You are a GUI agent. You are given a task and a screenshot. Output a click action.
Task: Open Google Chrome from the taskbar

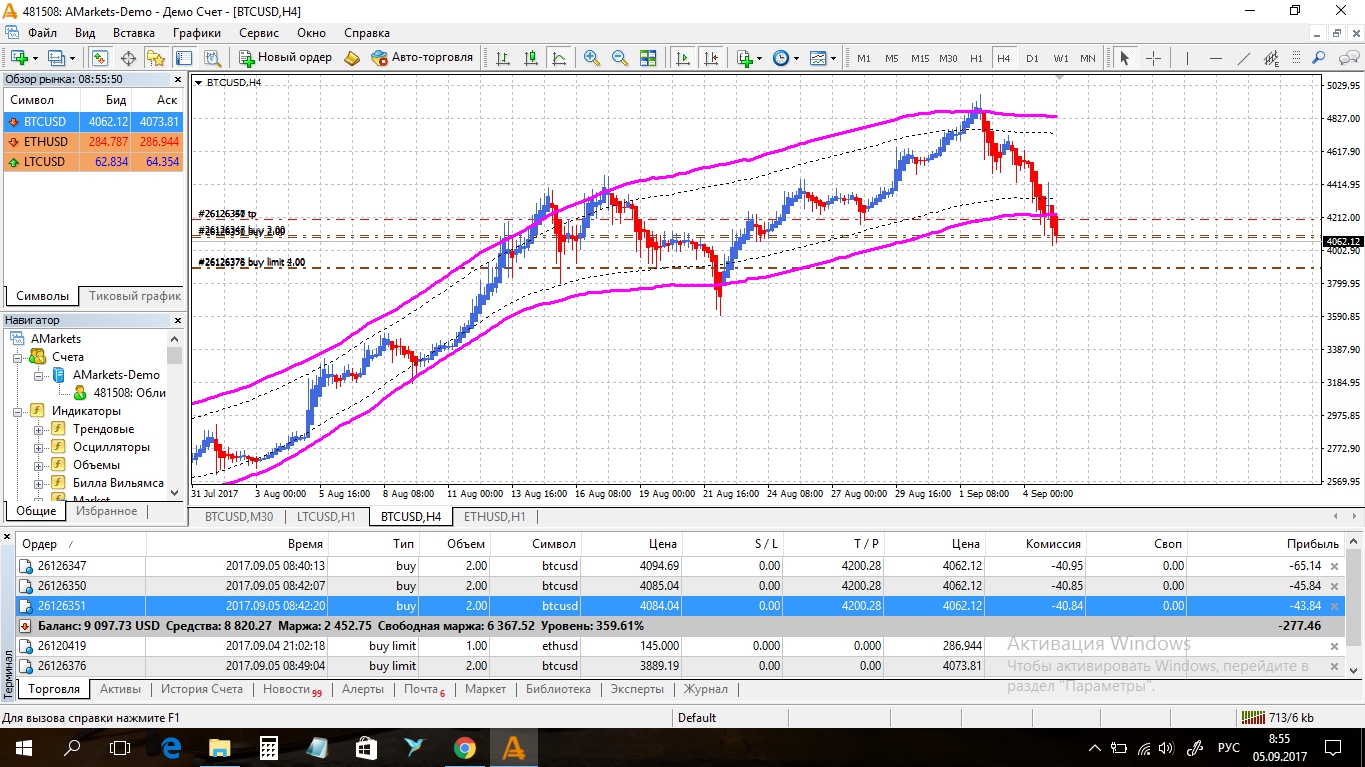click(x=465, y=747)
